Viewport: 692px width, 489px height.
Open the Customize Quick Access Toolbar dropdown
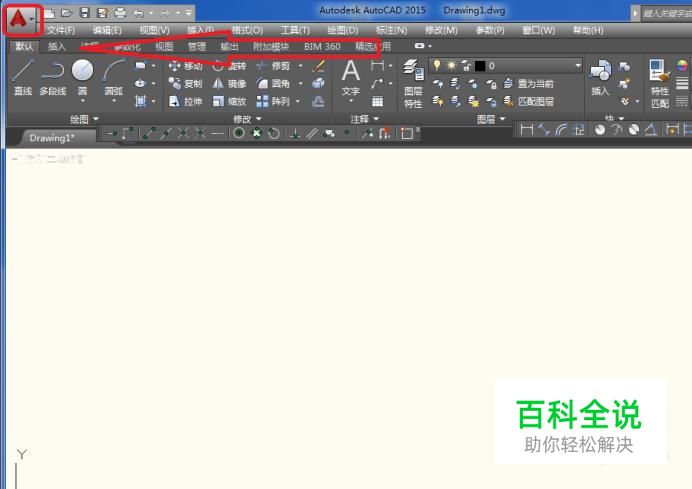[x=188, y=13]
